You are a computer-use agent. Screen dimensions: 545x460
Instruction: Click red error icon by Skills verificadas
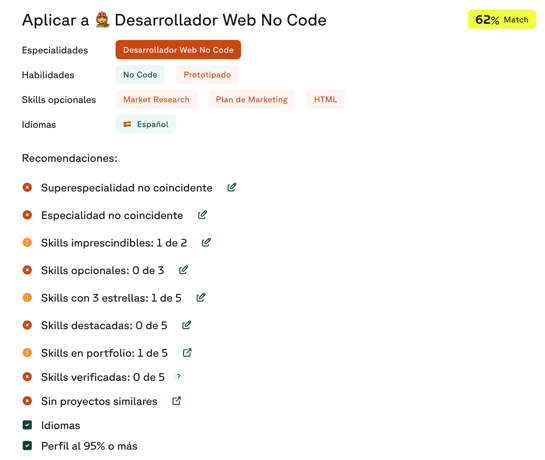27,377
